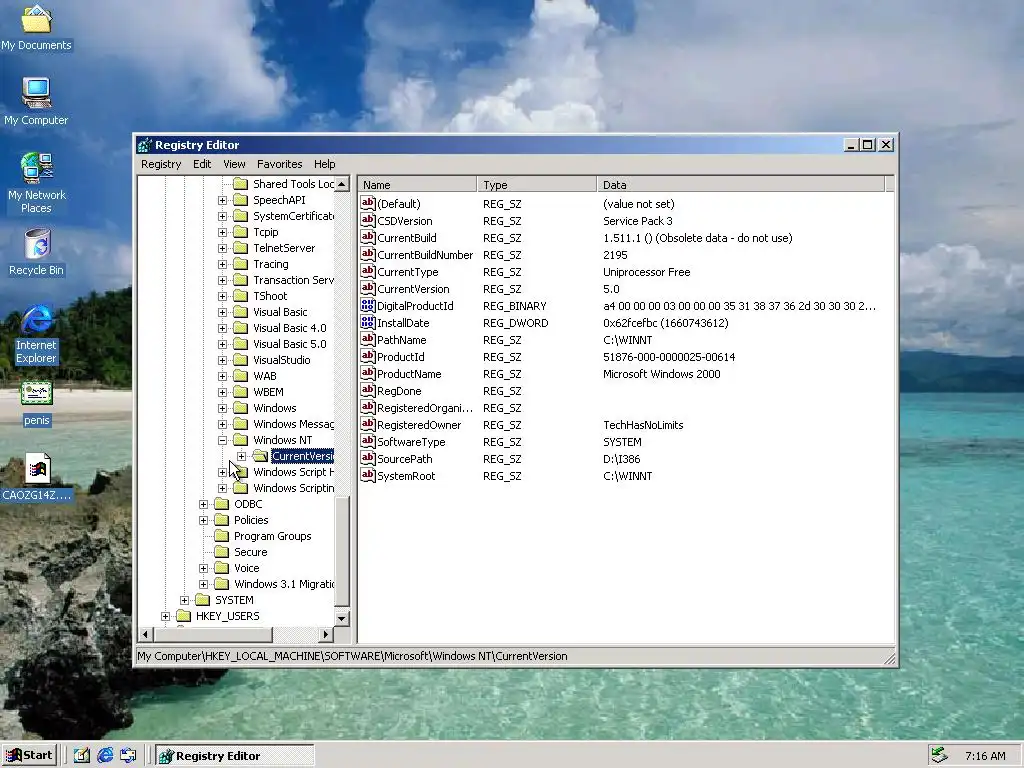
Task: Expand the CurrentVersion key
Action: [242, 456]
